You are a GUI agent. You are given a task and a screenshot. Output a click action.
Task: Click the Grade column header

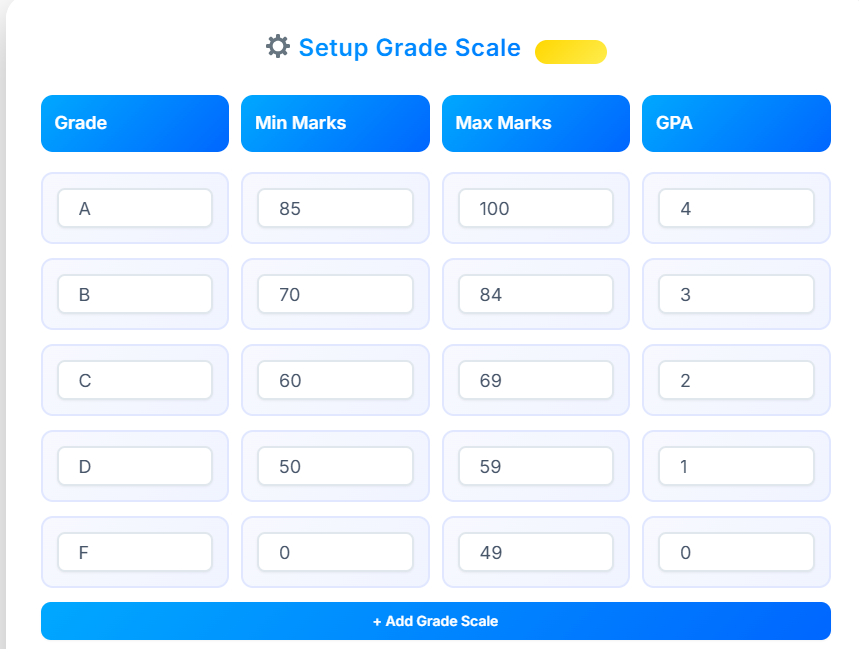click(134, 123)
